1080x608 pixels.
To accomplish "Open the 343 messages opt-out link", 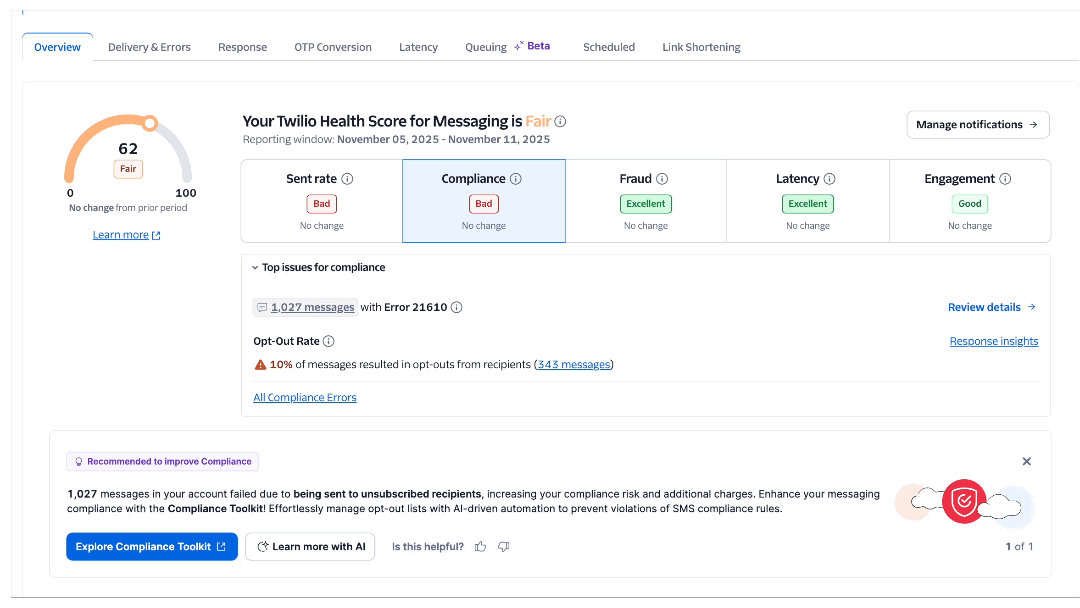I will tap(573, 364).
